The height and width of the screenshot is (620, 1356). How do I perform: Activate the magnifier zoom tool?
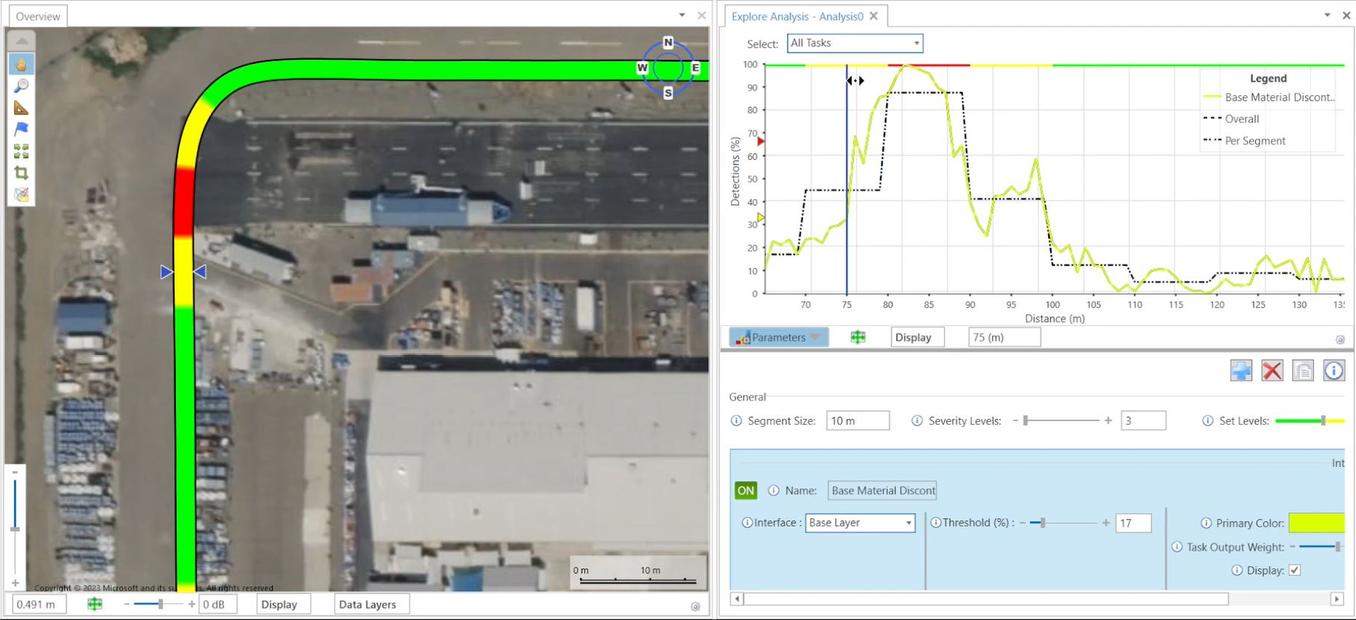click(21, 86)
